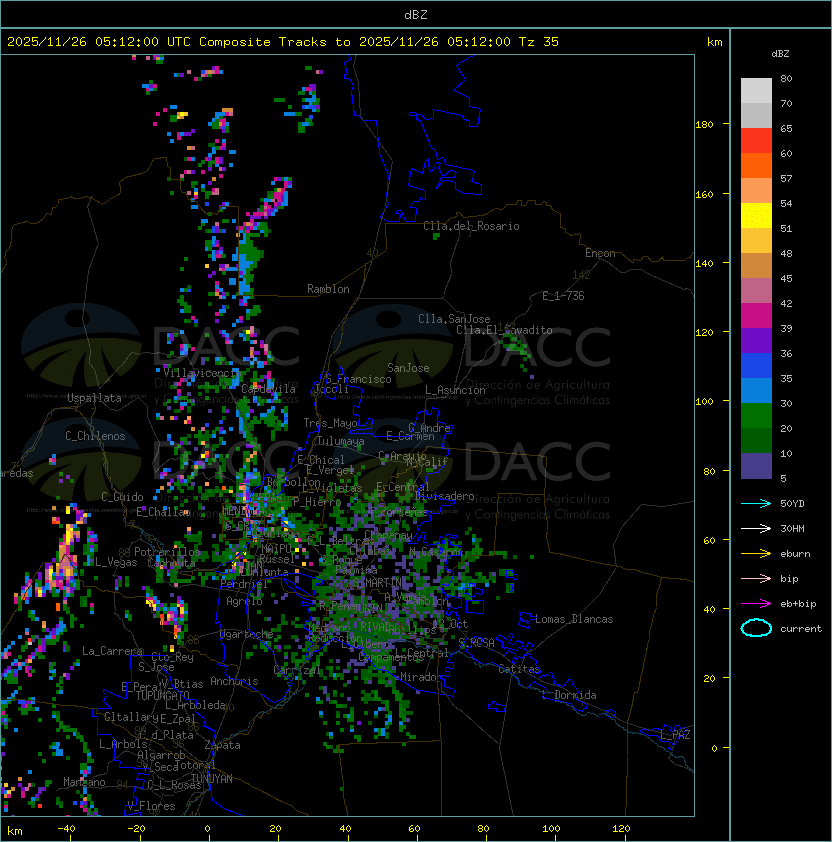Click the Agrelo map label

pos(244,601)
